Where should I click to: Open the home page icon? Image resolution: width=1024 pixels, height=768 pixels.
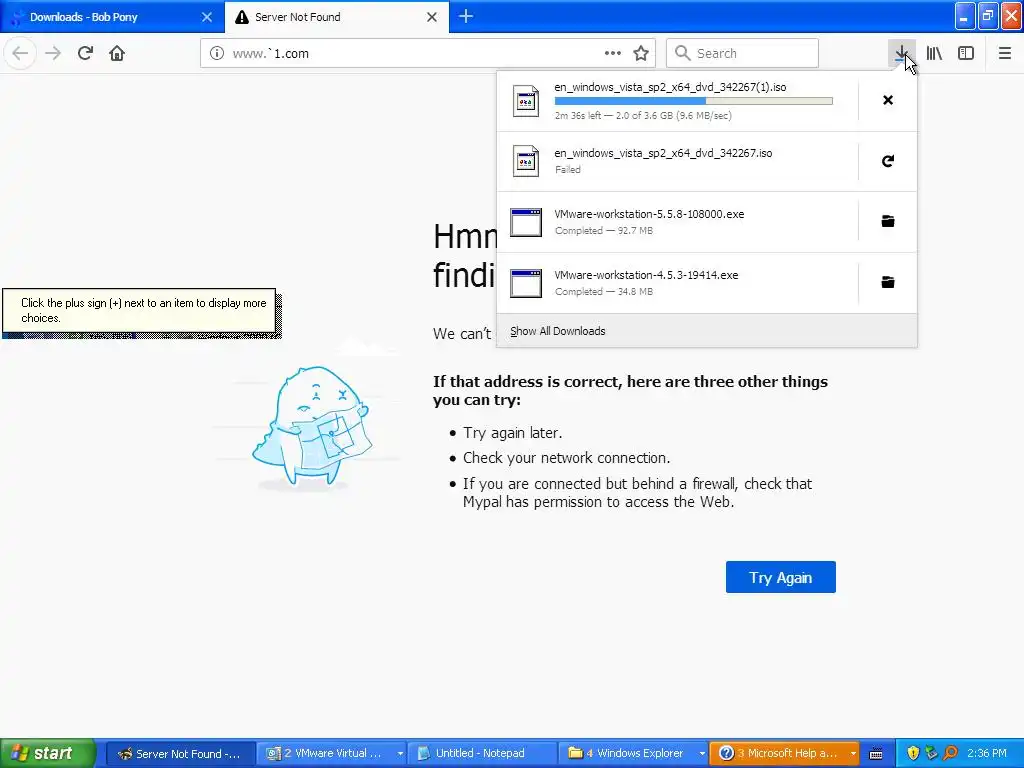117,54
